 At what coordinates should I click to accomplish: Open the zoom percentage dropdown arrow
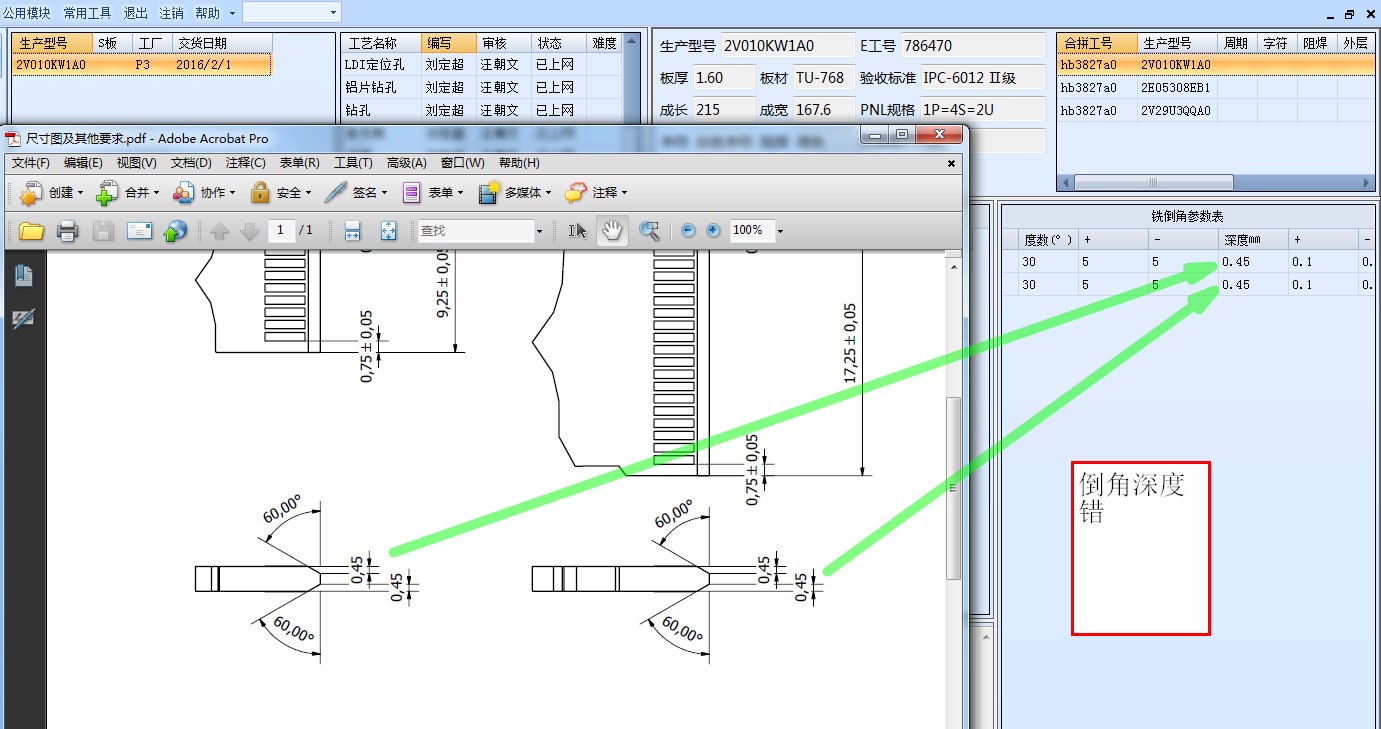tap(780, 231)
